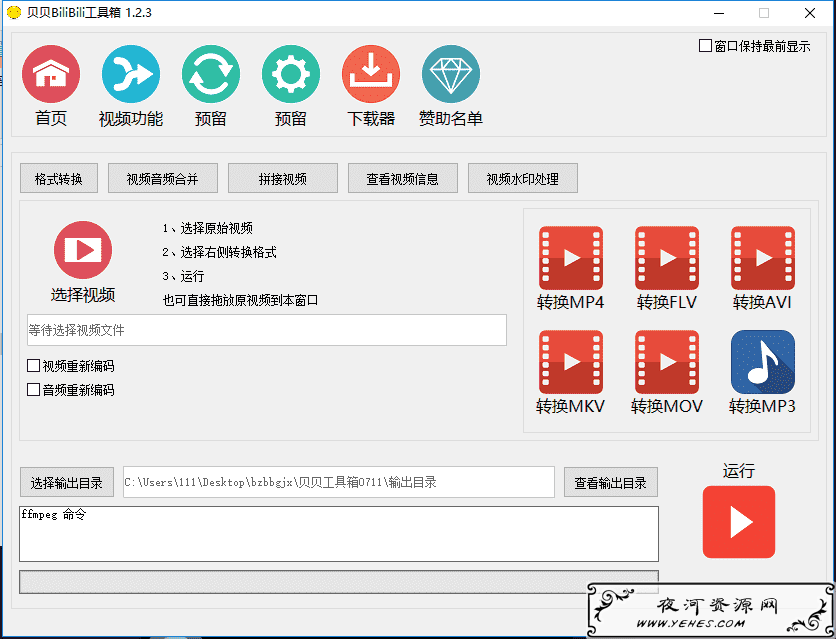Image resolution: width=836 pixels, height=639 pixels.
Task: Switch to 格式转换 tab
Action: 59,178
